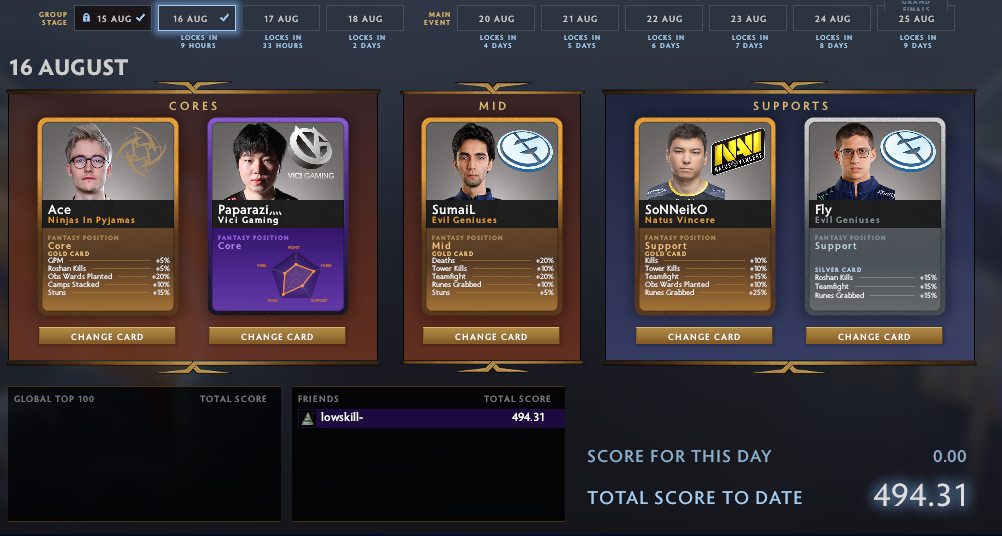
Task: Select lowskill- row in Friends leaderboard
Action: 428,418
